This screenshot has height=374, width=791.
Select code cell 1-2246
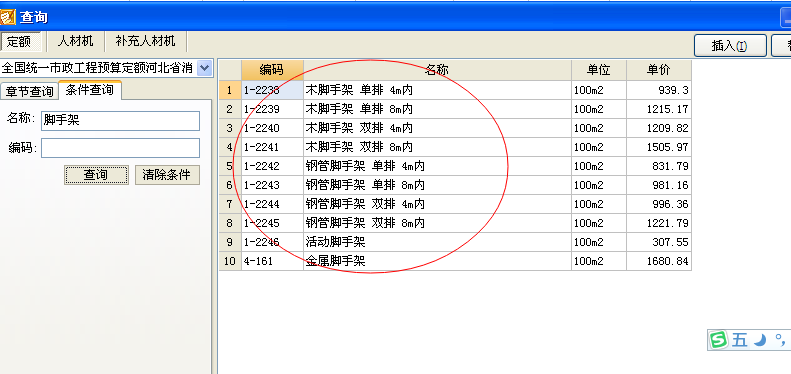pos(272,242)
